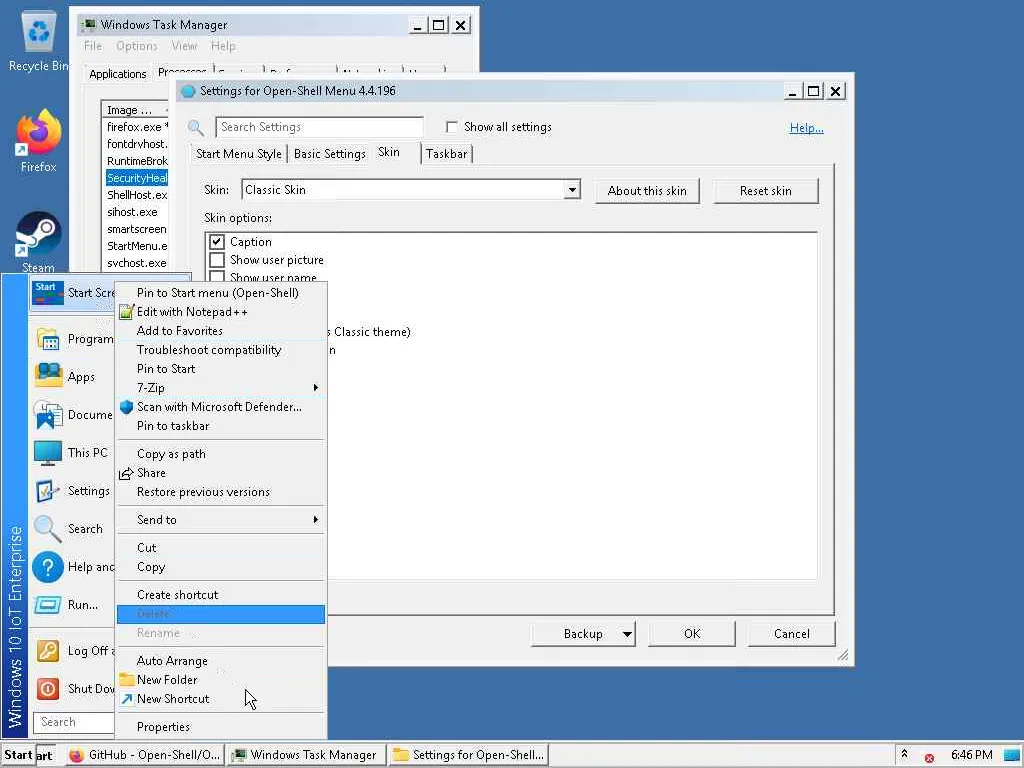1024x768 pixels.
Task: Select the Start Screen icon in start menu
Action: click(48, 293)
